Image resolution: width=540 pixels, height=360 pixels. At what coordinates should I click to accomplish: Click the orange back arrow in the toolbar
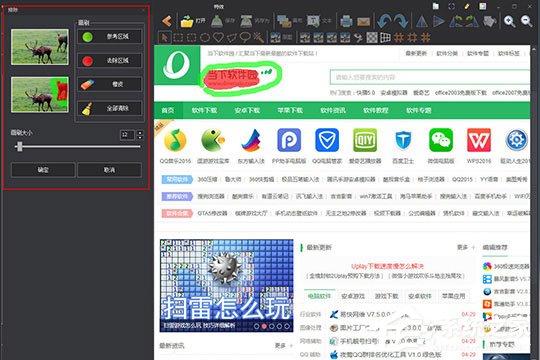tap(167, 21)
